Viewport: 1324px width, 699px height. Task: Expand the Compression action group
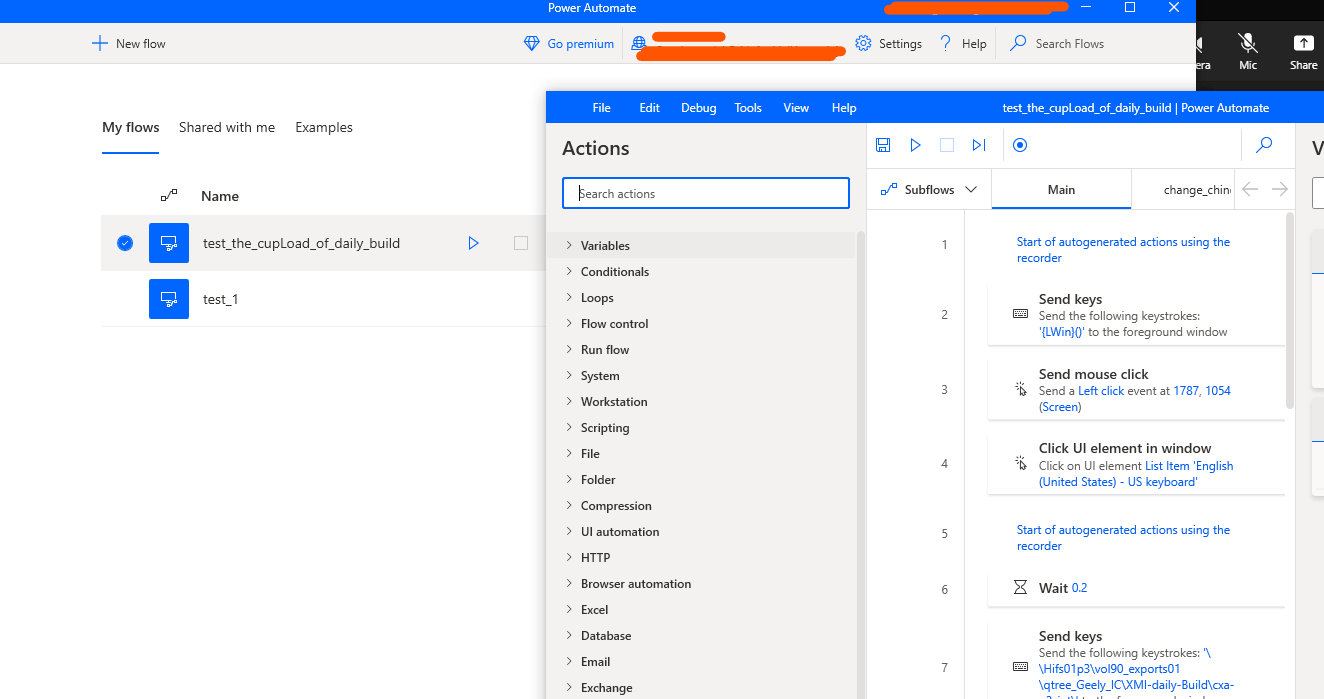click(x=570, y=506)
